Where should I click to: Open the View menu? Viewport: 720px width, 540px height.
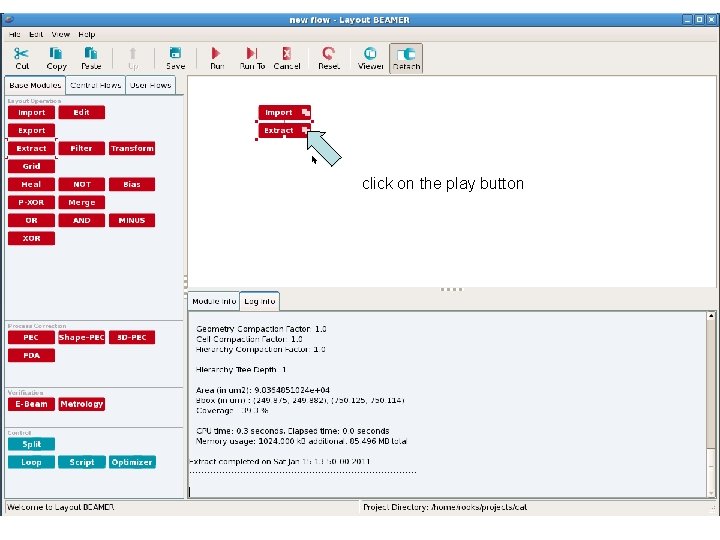61,34
